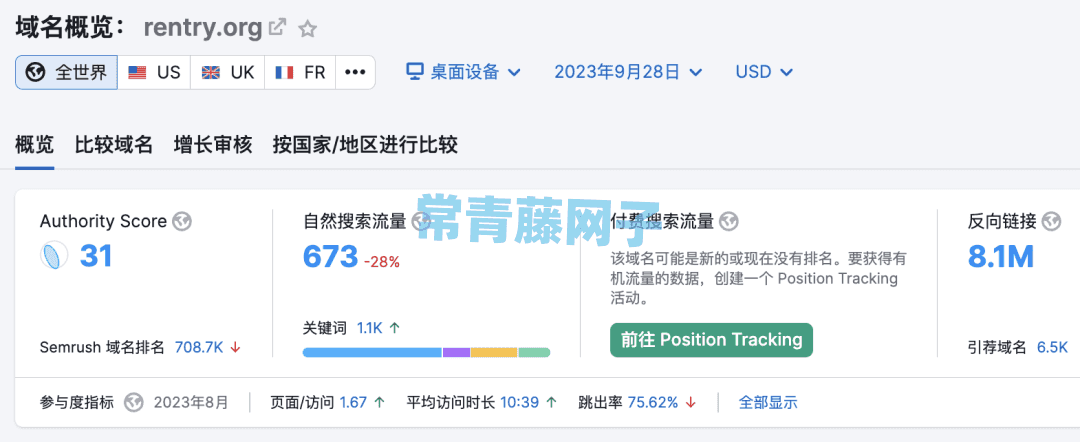Viewport: 1080px width, 442px height.
Task: Click the organic traffic value 673
Action: (331, 256)
